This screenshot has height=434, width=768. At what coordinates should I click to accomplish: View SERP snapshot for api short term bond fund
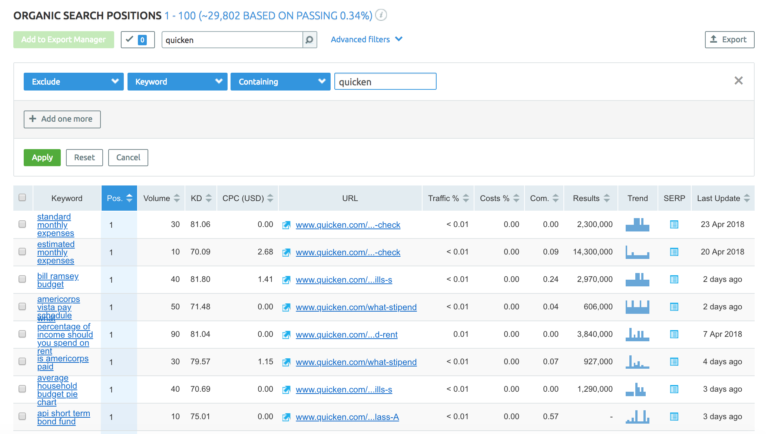coord(674,416)
